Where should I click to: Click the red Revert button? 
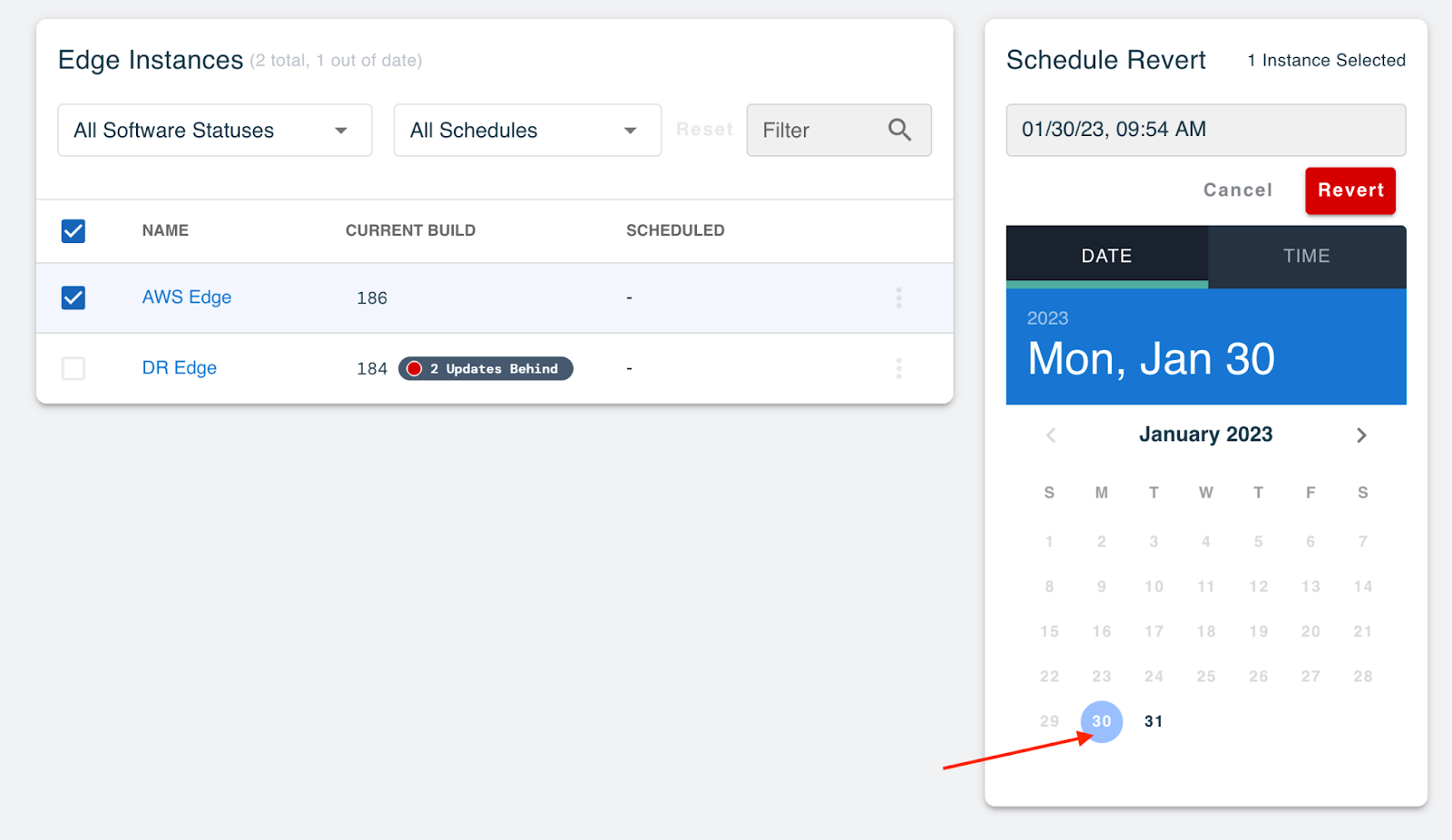pyautogui.click(x=1350, y=190)
